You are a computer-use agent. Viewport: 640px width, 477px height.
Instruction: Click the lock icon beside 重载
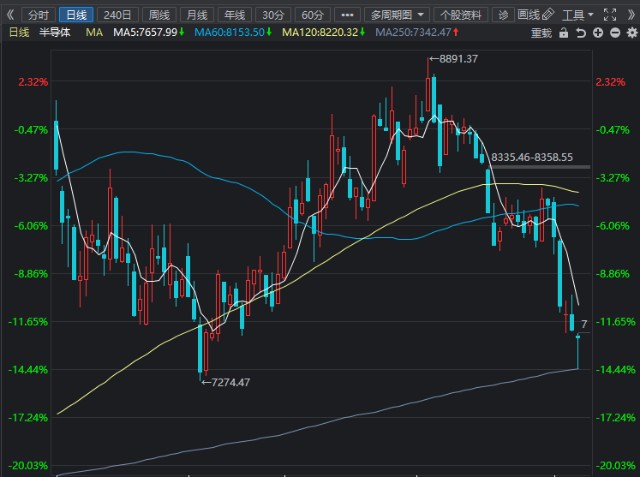564,33
